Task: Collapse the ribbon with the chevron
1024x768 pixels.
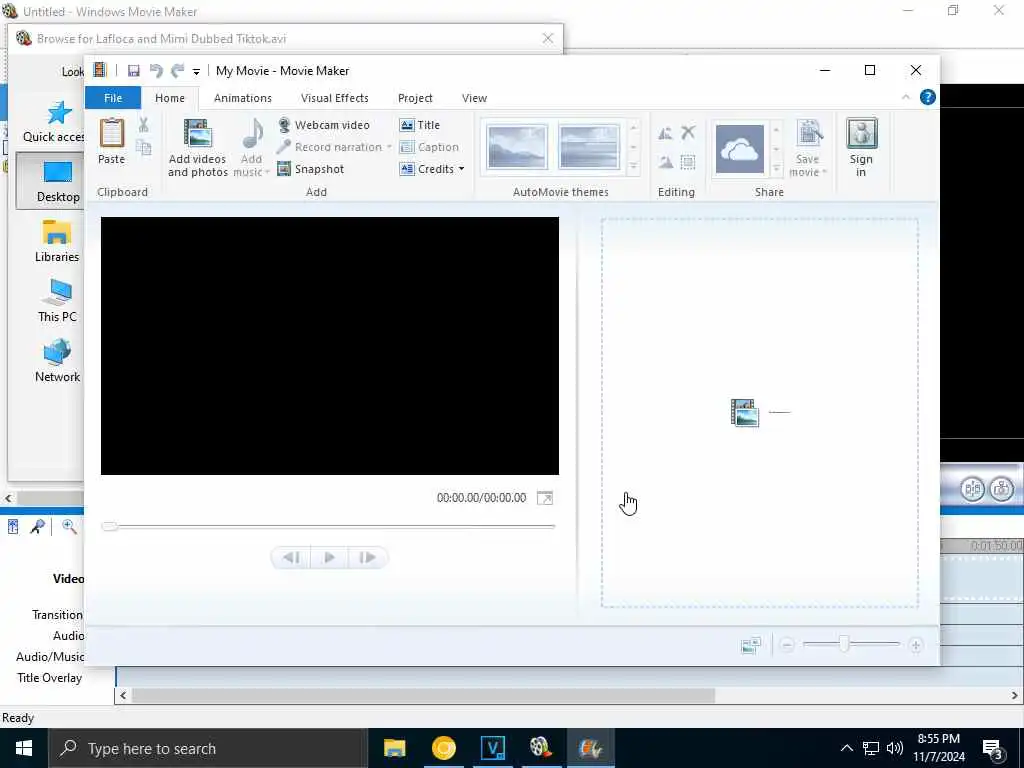Action: click(x=905, y=97)
